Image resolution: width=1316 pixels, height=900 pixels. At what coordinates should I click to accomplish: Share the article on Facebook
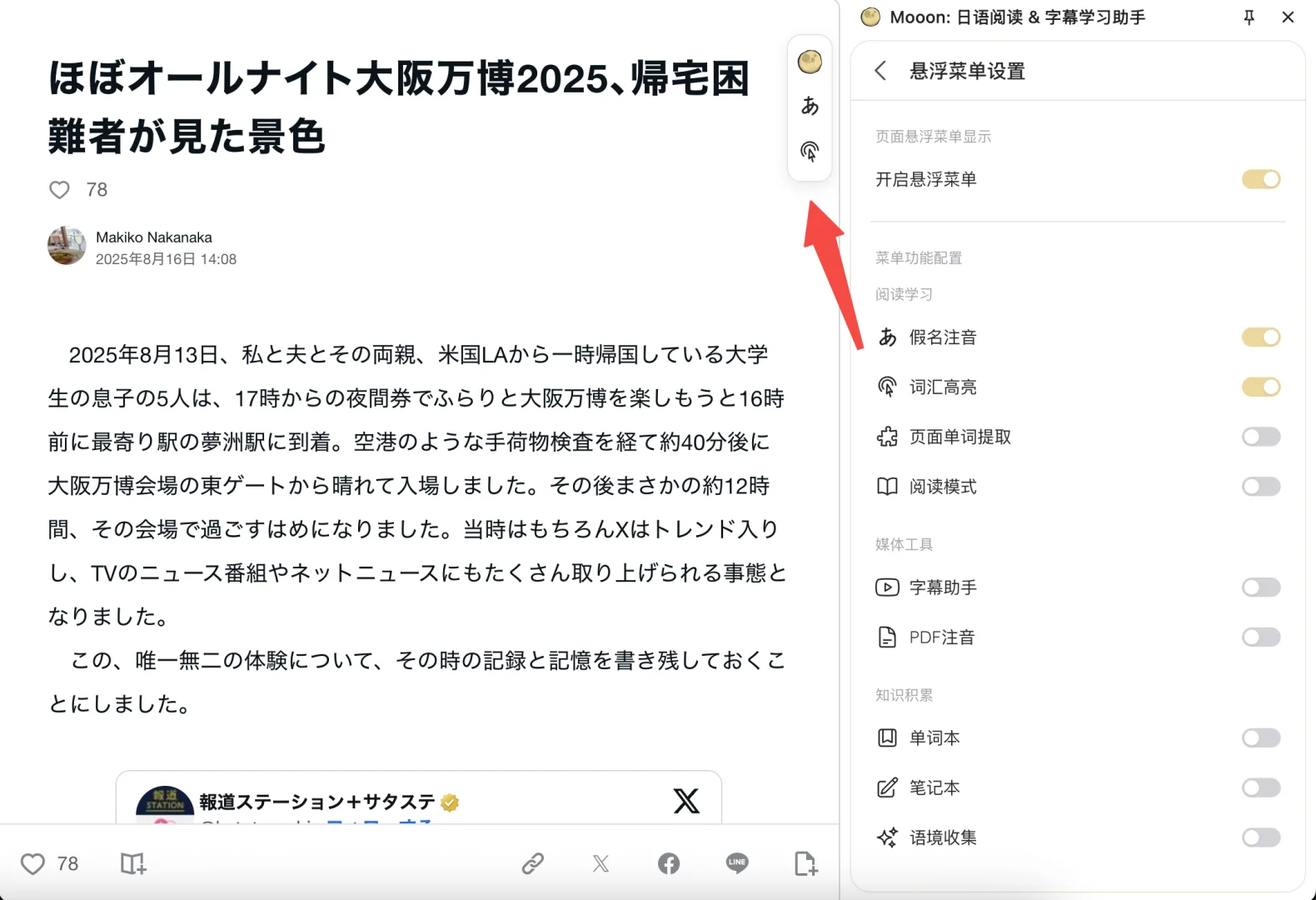pos(669,864)
